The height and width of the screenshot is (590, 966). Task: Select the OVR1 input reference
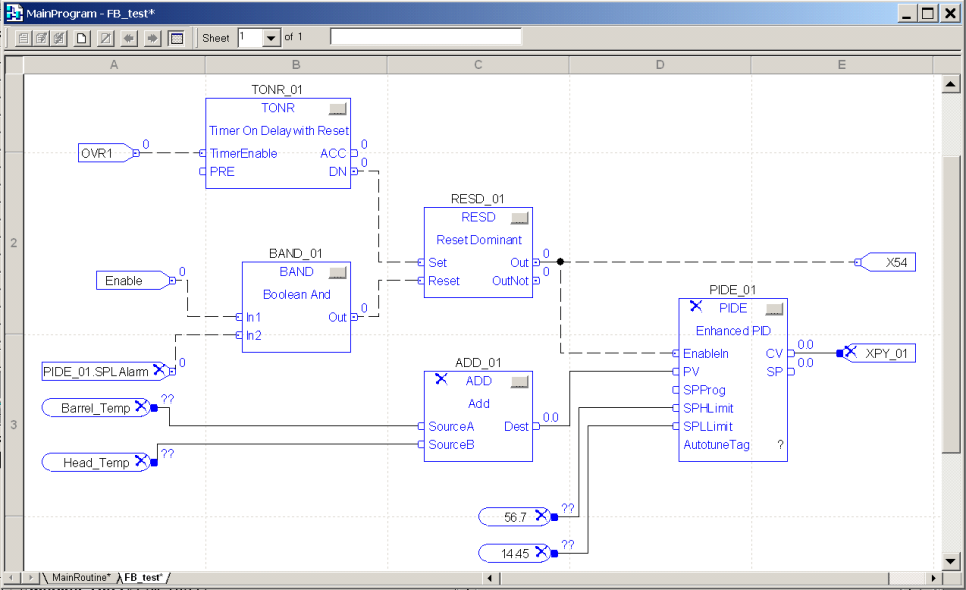coord(106,153)
